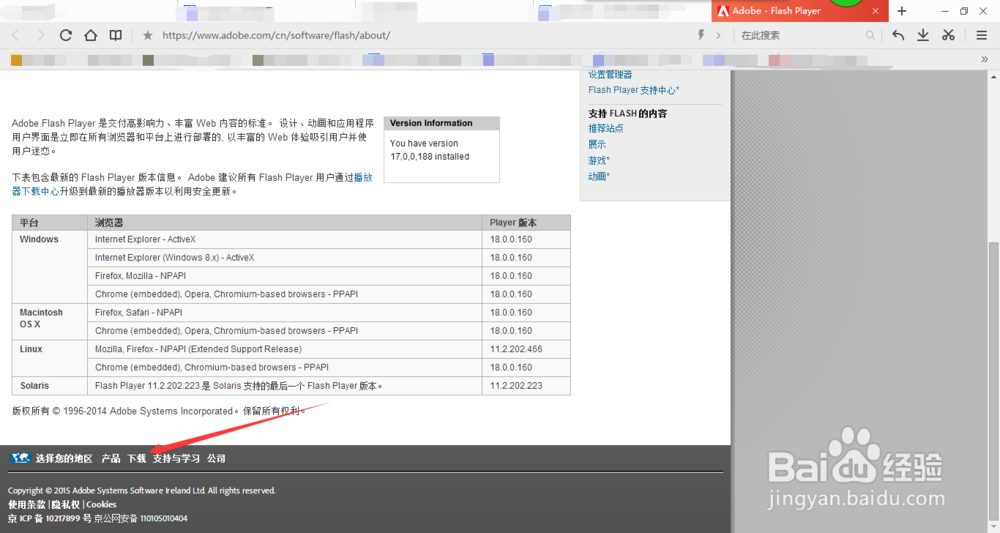Image resolution: width=1000 pixels, height=533 pixels.
Task: Open the 产品 footer menu
Action: (x=110, y=458)
